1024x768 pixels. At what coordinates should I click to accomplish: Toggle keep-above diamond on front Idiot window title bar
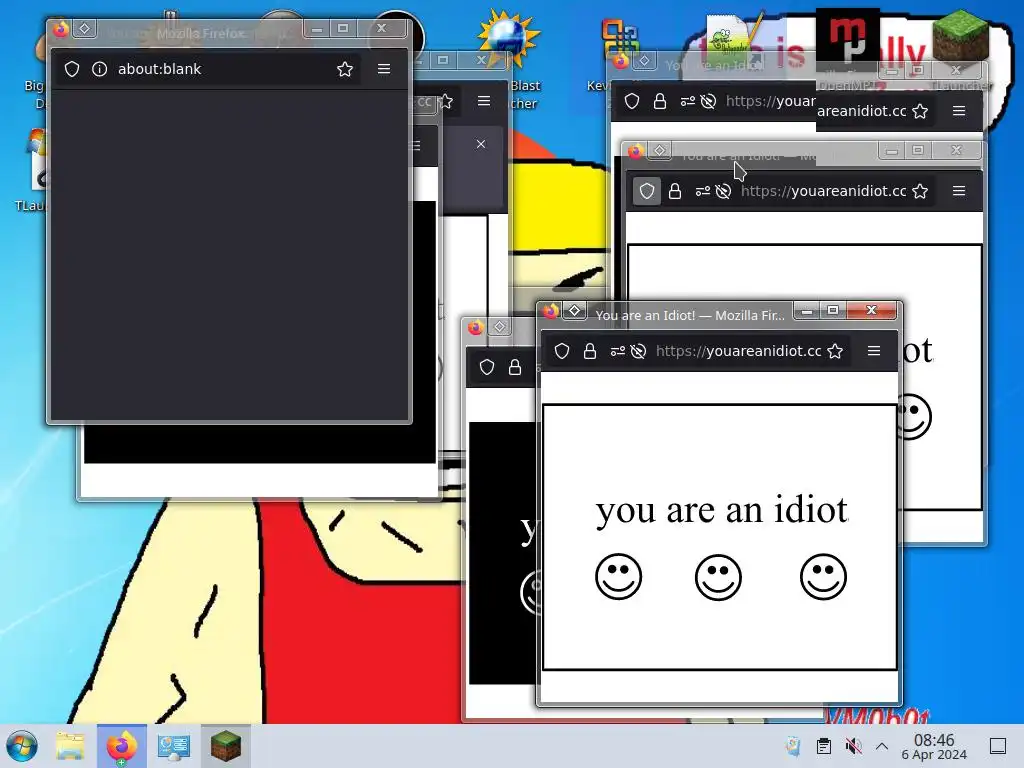point(575,310)
